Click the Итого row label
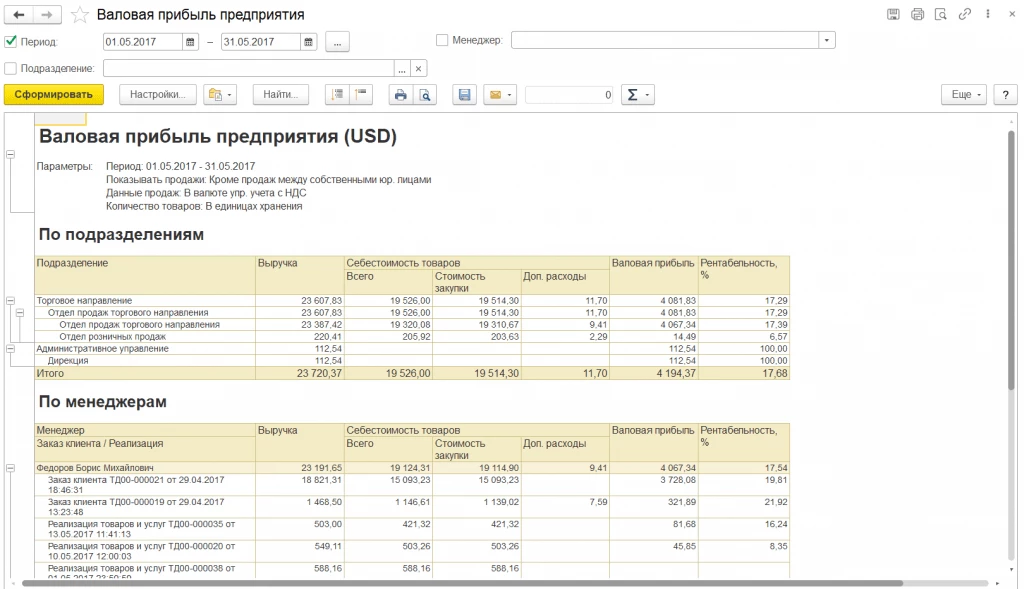 tap(50, 374)
